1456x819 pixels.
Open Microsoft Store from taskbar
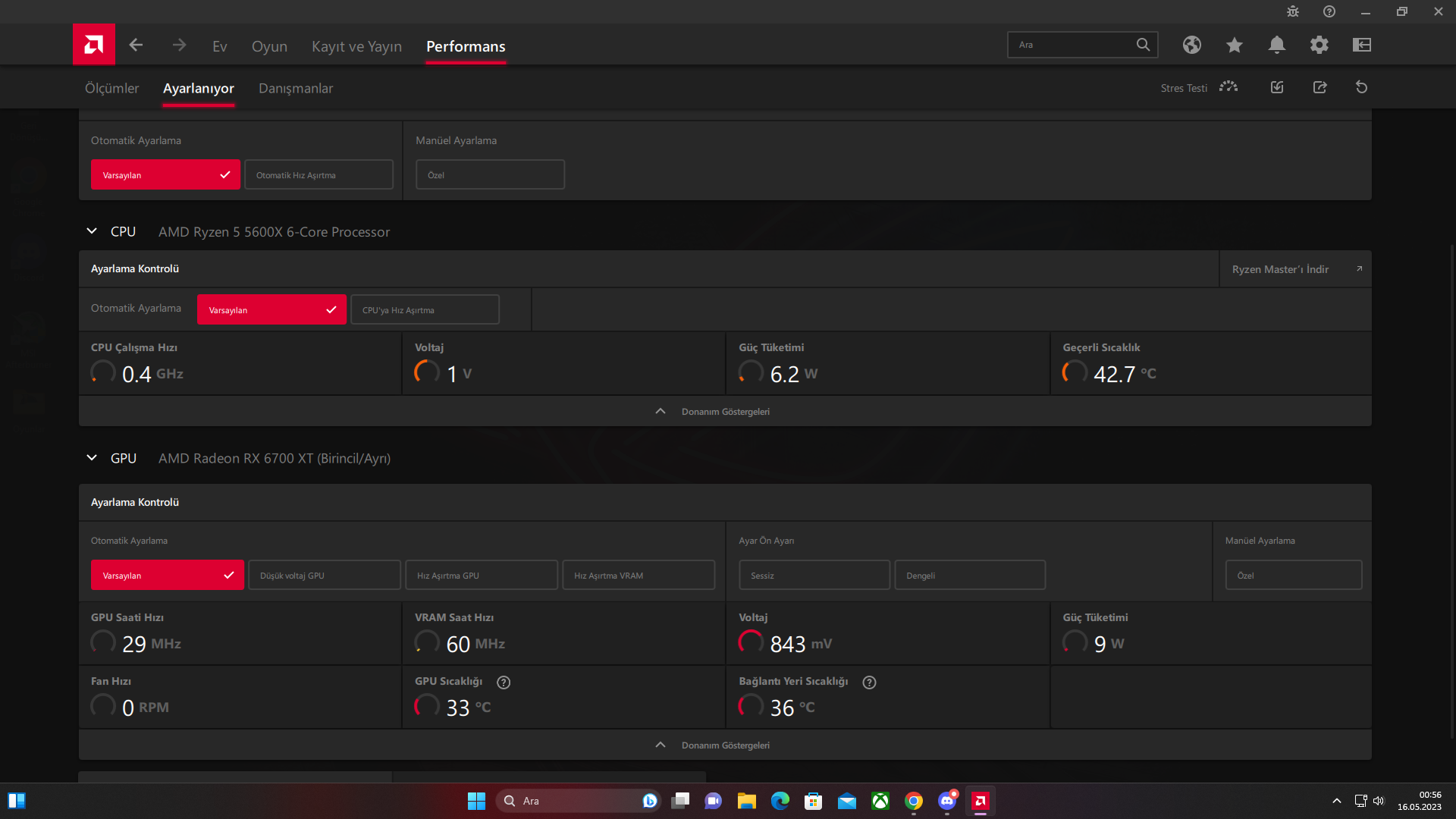click(x=814, y=801)
